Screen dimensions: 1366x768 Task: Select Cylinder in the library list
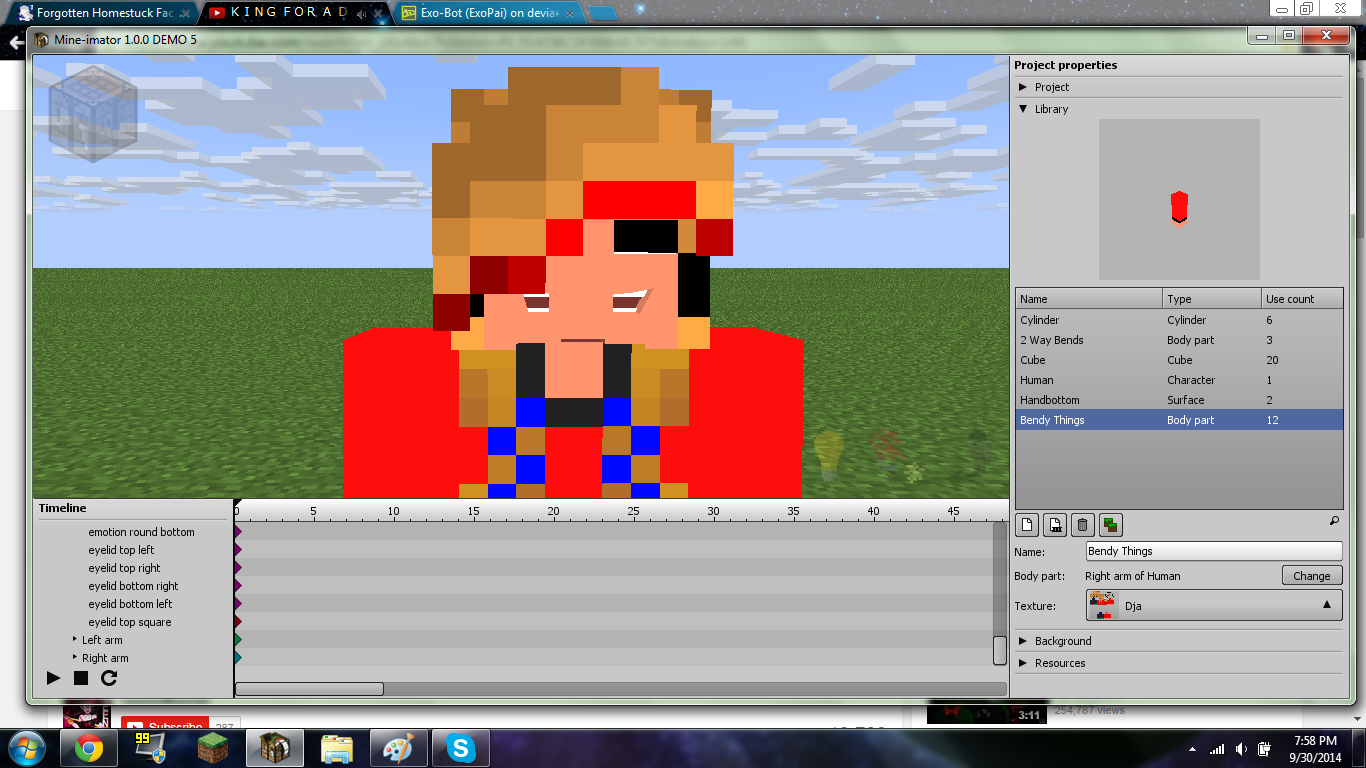tap(1179, 320)
